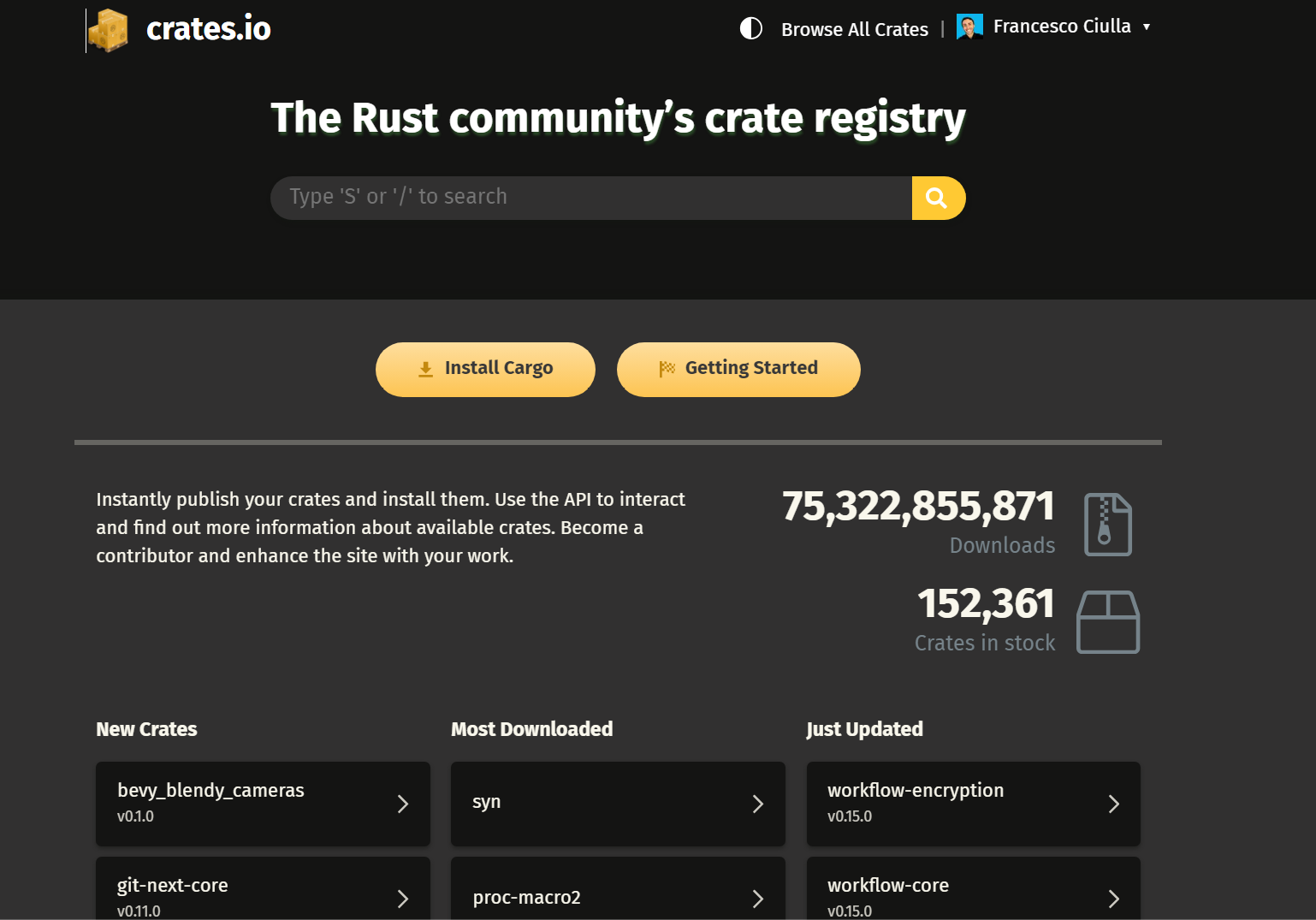Open the bevy_blendy_cameras crate card
The width and height of the screenshot is (1316, 920).
(x=263, y=804)
